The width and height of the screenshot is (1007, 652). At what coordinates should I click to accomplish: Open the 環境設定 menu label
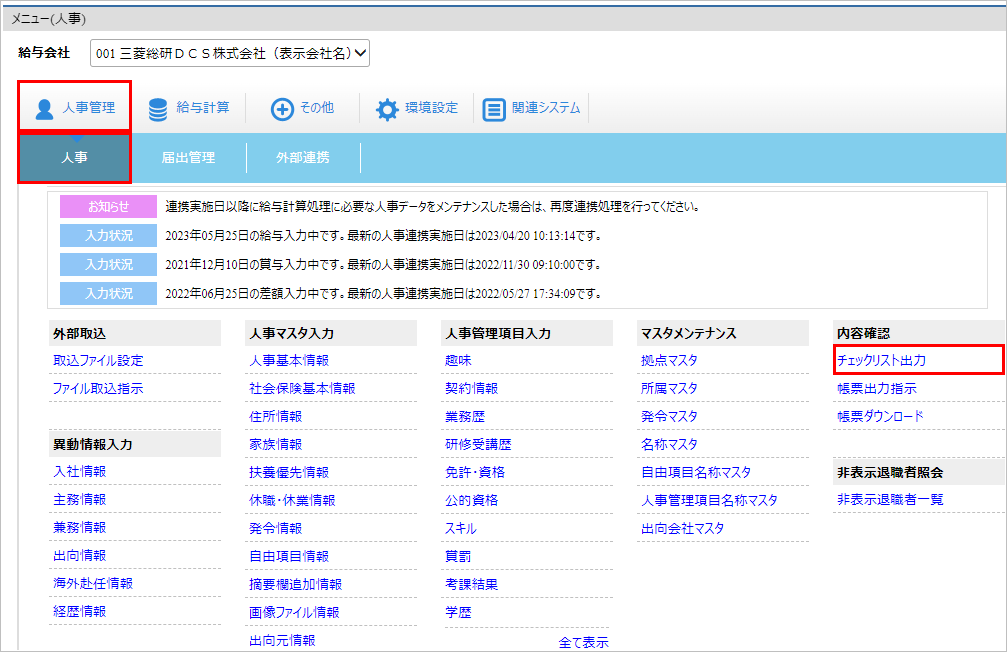[x=432, y=107]
